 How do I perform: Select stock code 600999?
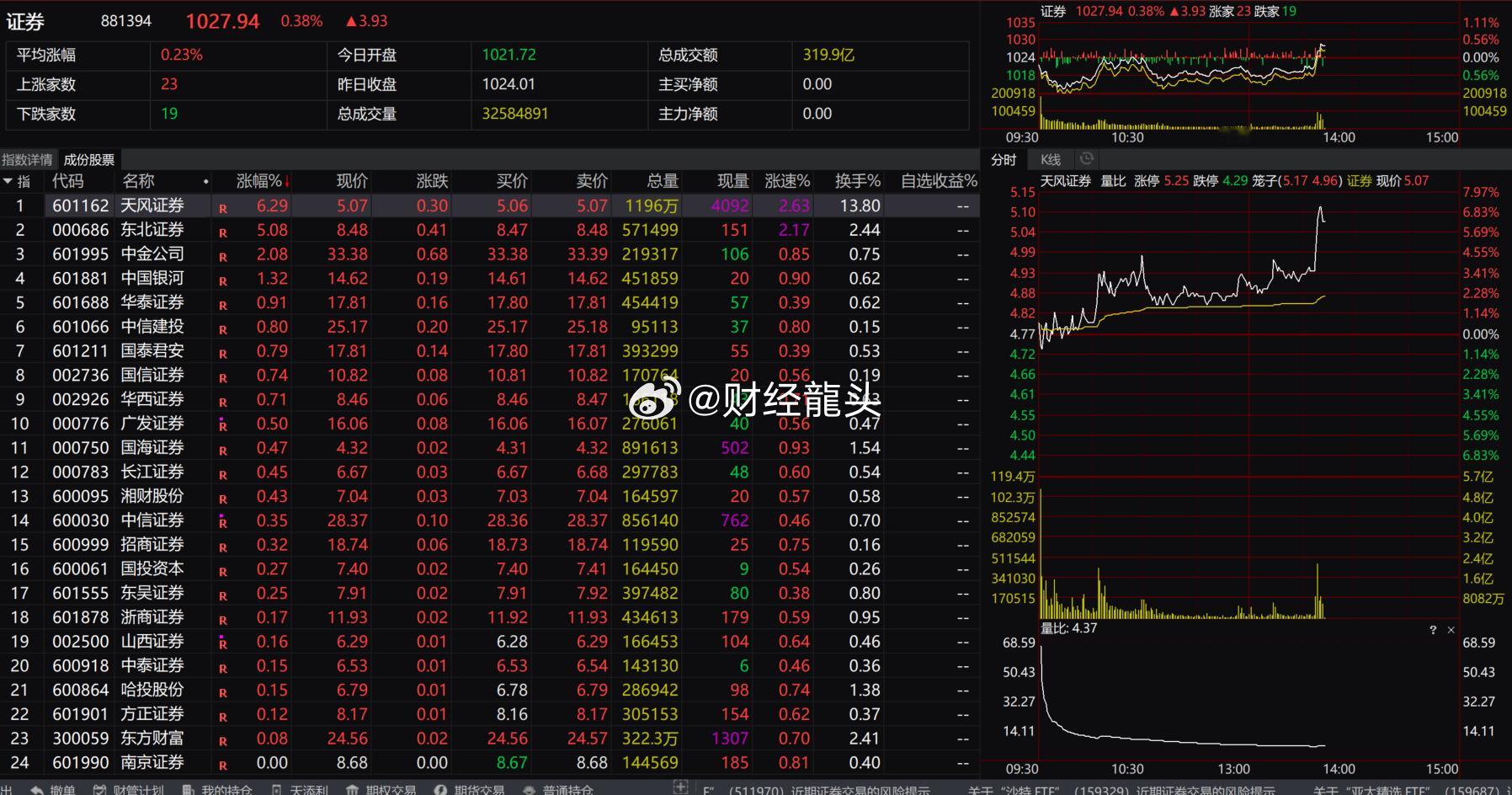(x=81, y=545)
